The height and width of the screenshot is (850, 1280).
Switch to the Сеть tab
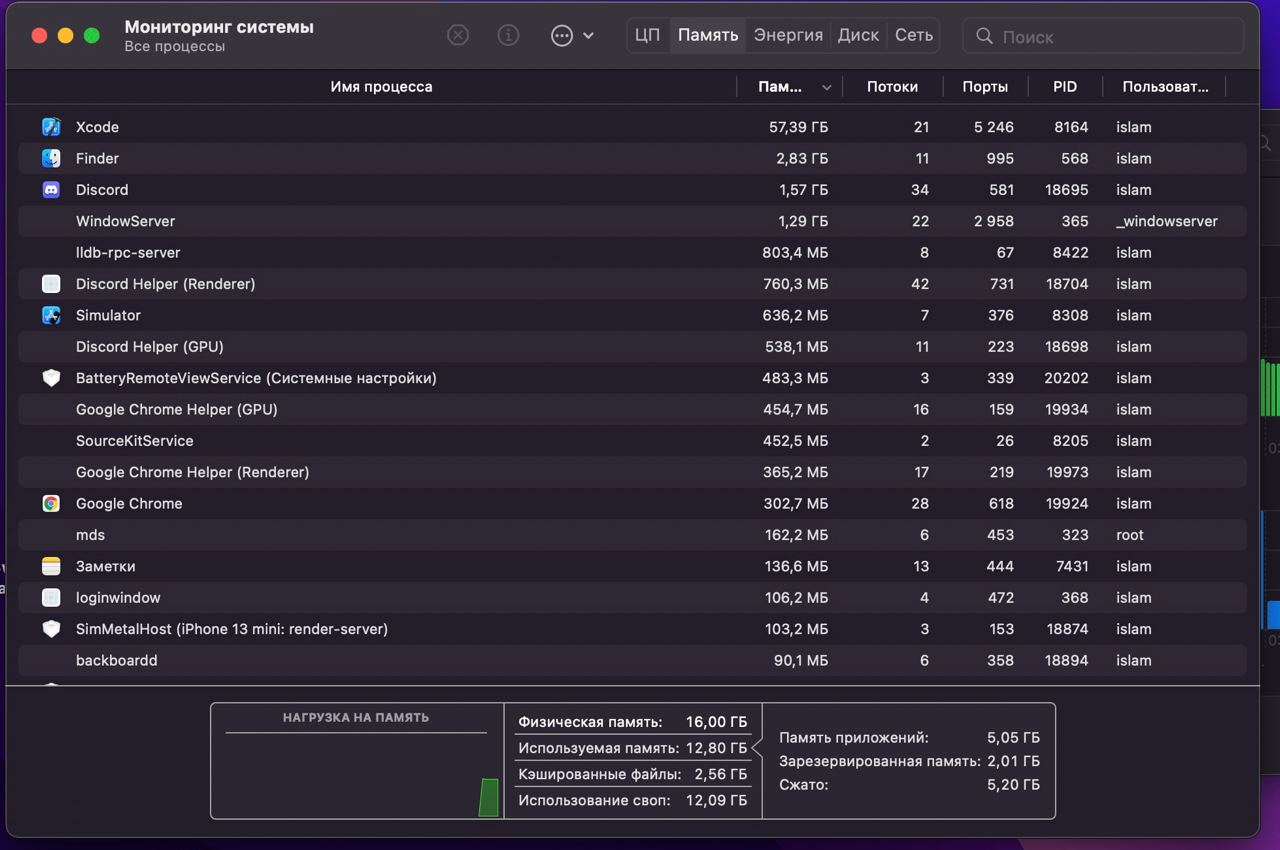tap(914, 35)
